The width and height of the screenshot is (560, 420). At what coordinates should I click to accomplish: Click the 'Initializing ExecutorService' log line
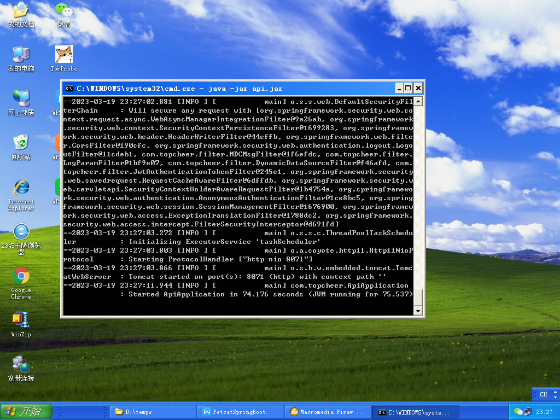click(224, 242)
